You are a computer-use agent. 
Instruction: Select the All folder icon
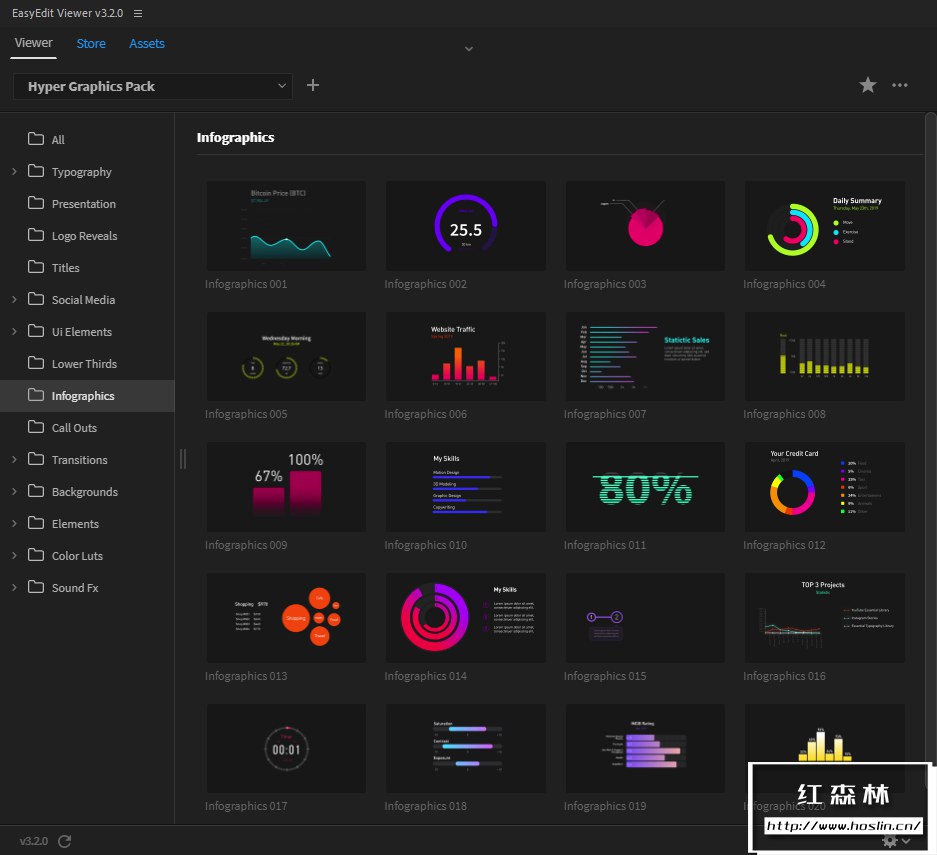(36, 139)
